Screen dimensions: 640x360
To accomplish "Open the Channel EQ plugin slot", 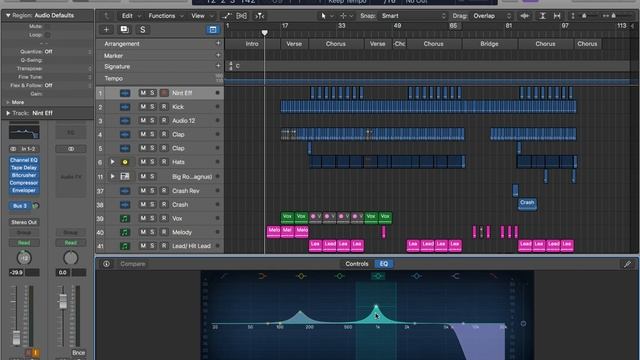I will [24, 160].
